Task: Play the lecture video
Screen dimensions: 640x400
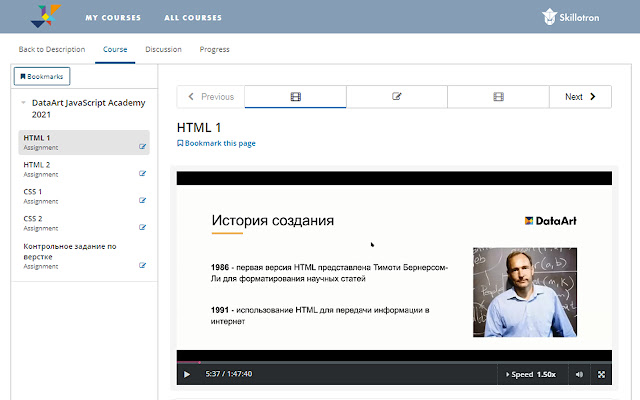Action: [187, 375]
